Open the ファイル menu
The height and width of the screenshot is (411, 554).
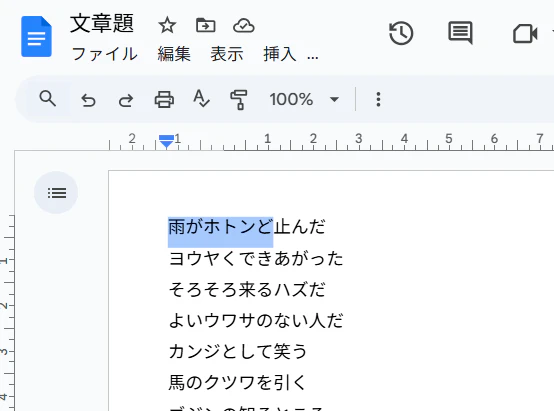tap(105, 54)
